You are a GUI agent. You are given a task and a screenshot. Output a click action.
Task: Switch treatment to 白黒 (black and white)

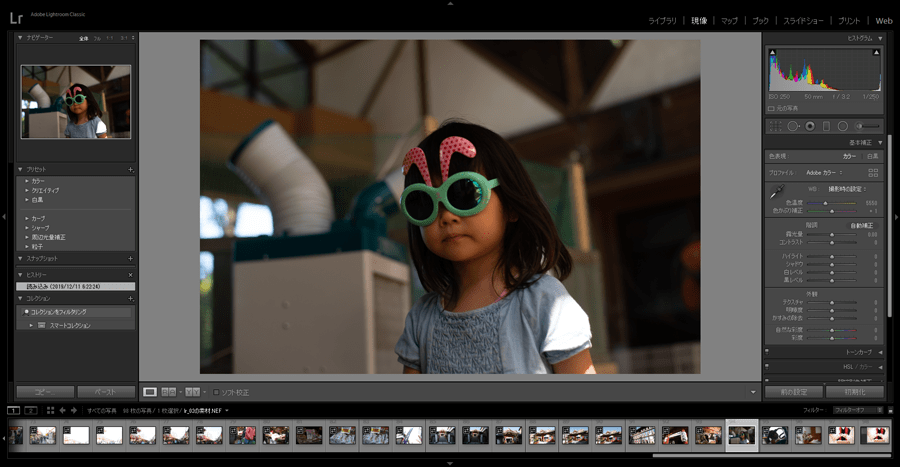click(872, 156)
